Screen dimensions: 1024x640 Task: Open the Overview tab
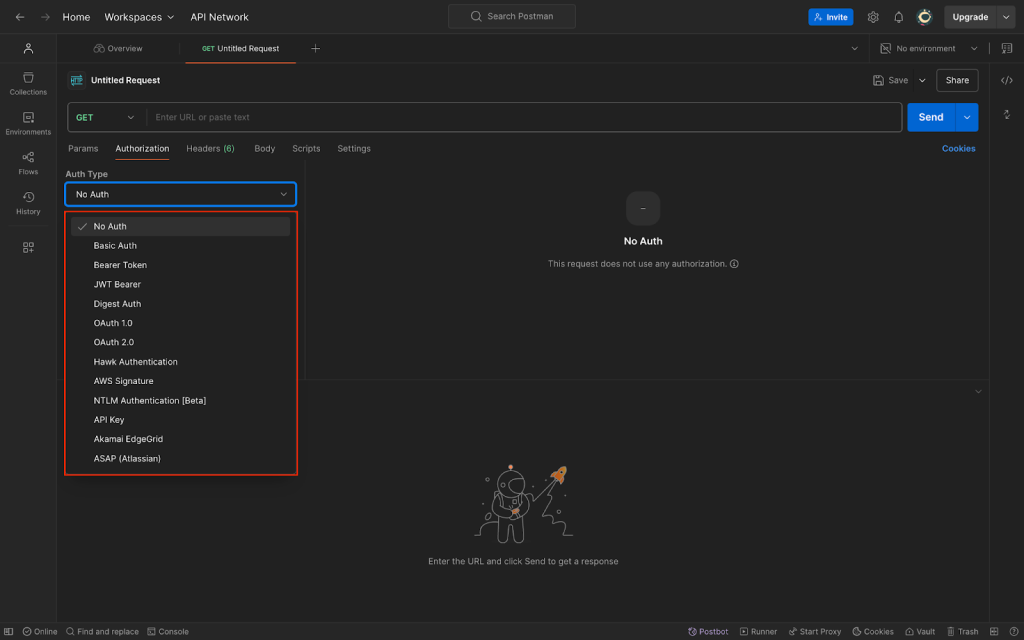[118, 48]
